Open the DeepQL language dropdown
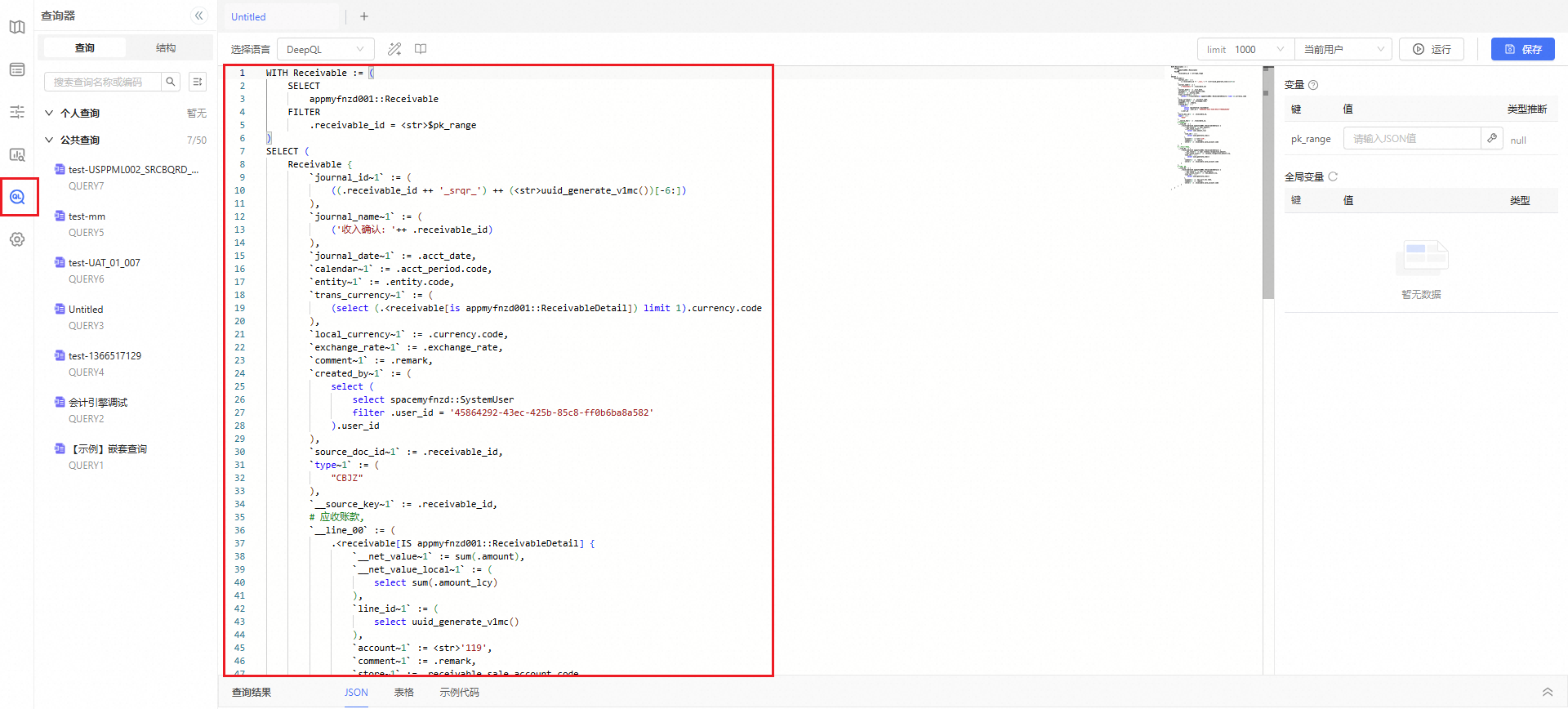This screenshot has height=709, width=1568. pos(325,49)
